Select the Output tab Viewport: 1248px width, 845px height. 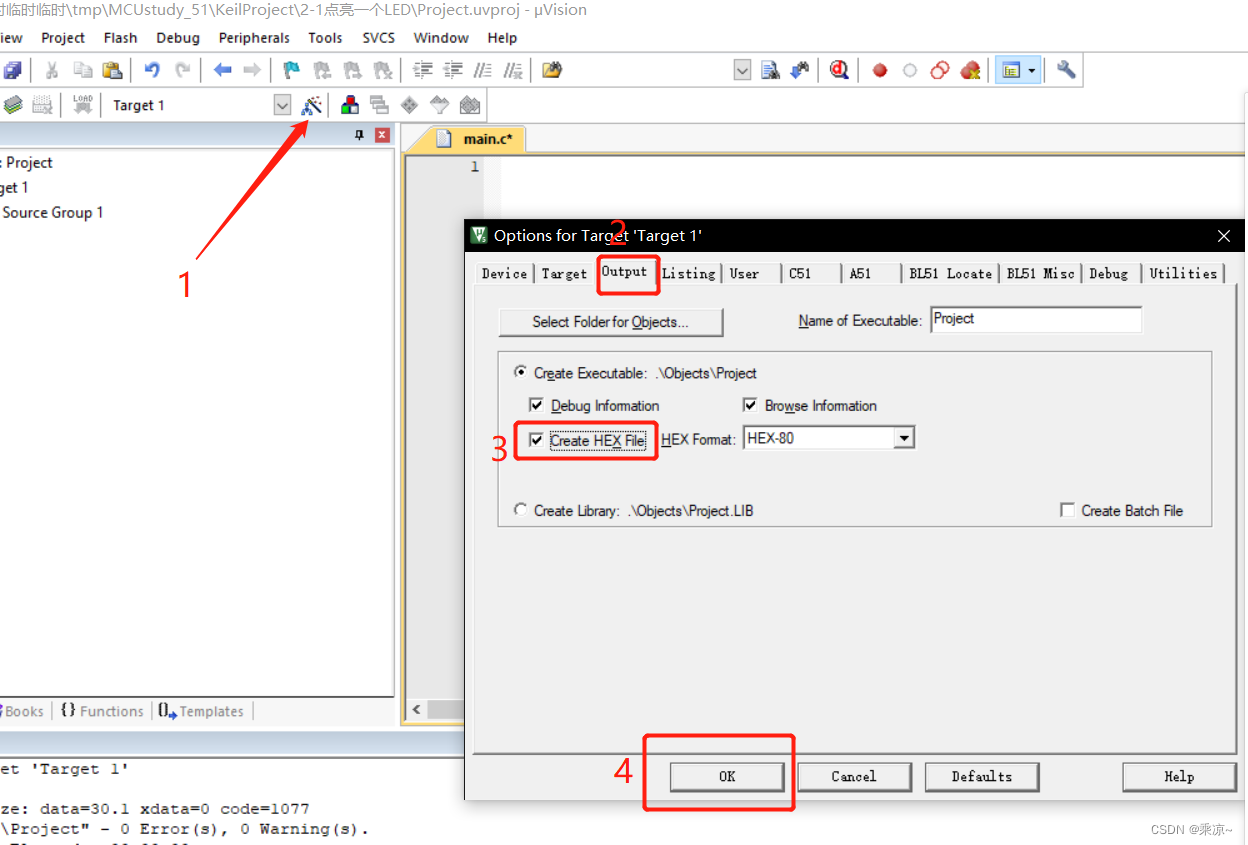point(625,272)
